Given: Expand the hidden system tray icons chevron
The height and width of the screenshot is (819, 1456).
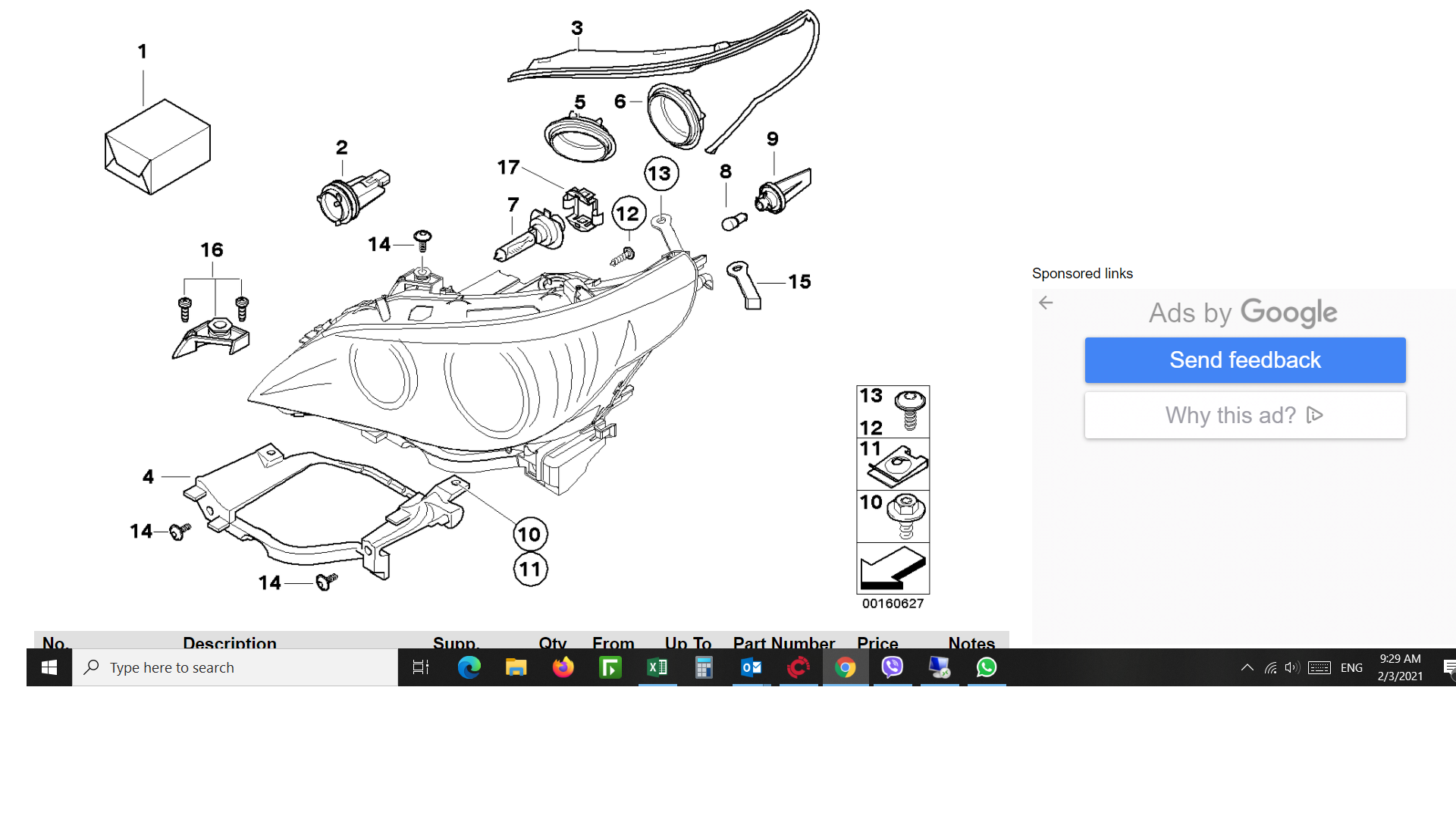Looking at the screenshot, I should tap(1247, 668).
